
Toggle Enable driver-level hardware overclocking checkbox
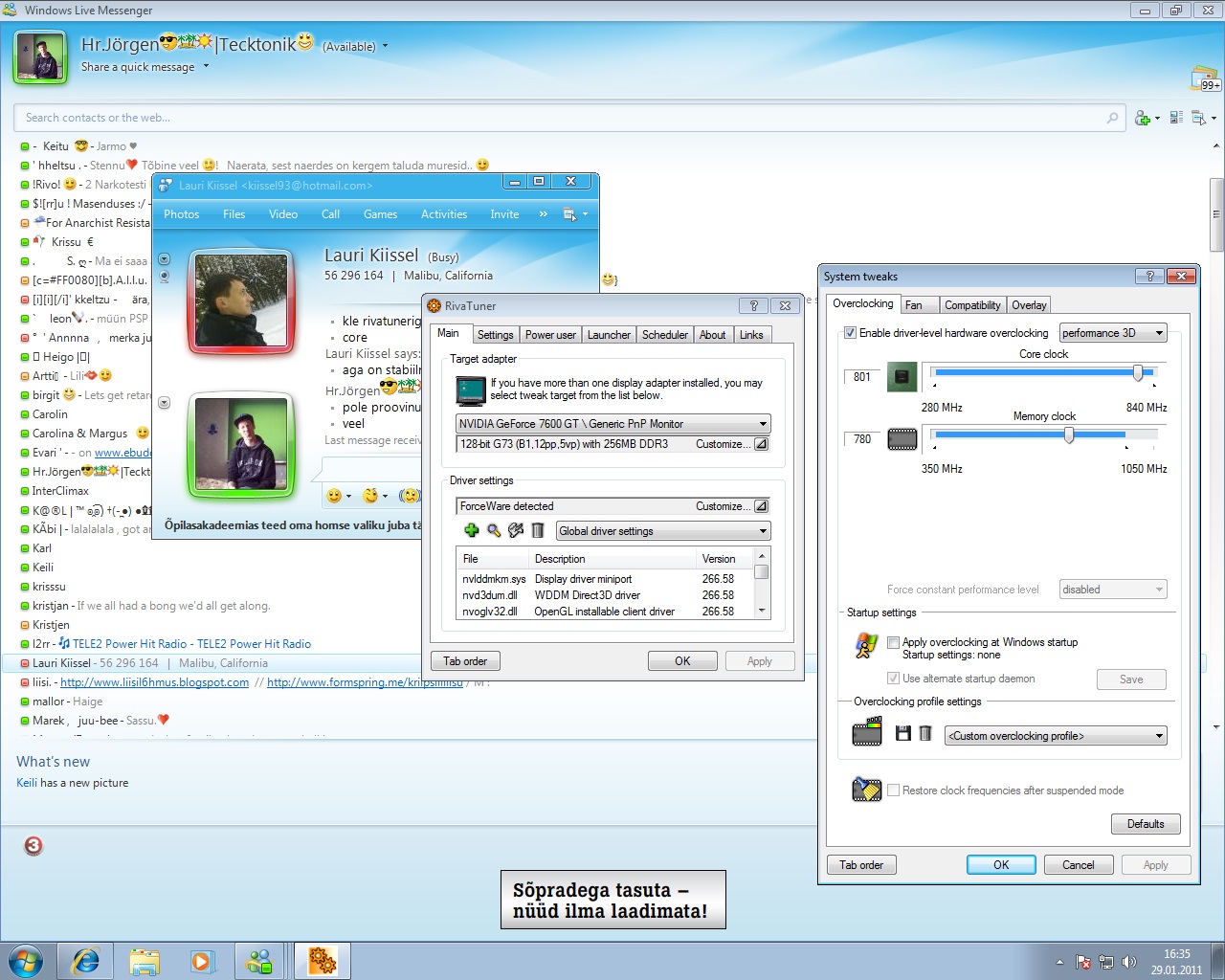[x=850, y=333]
